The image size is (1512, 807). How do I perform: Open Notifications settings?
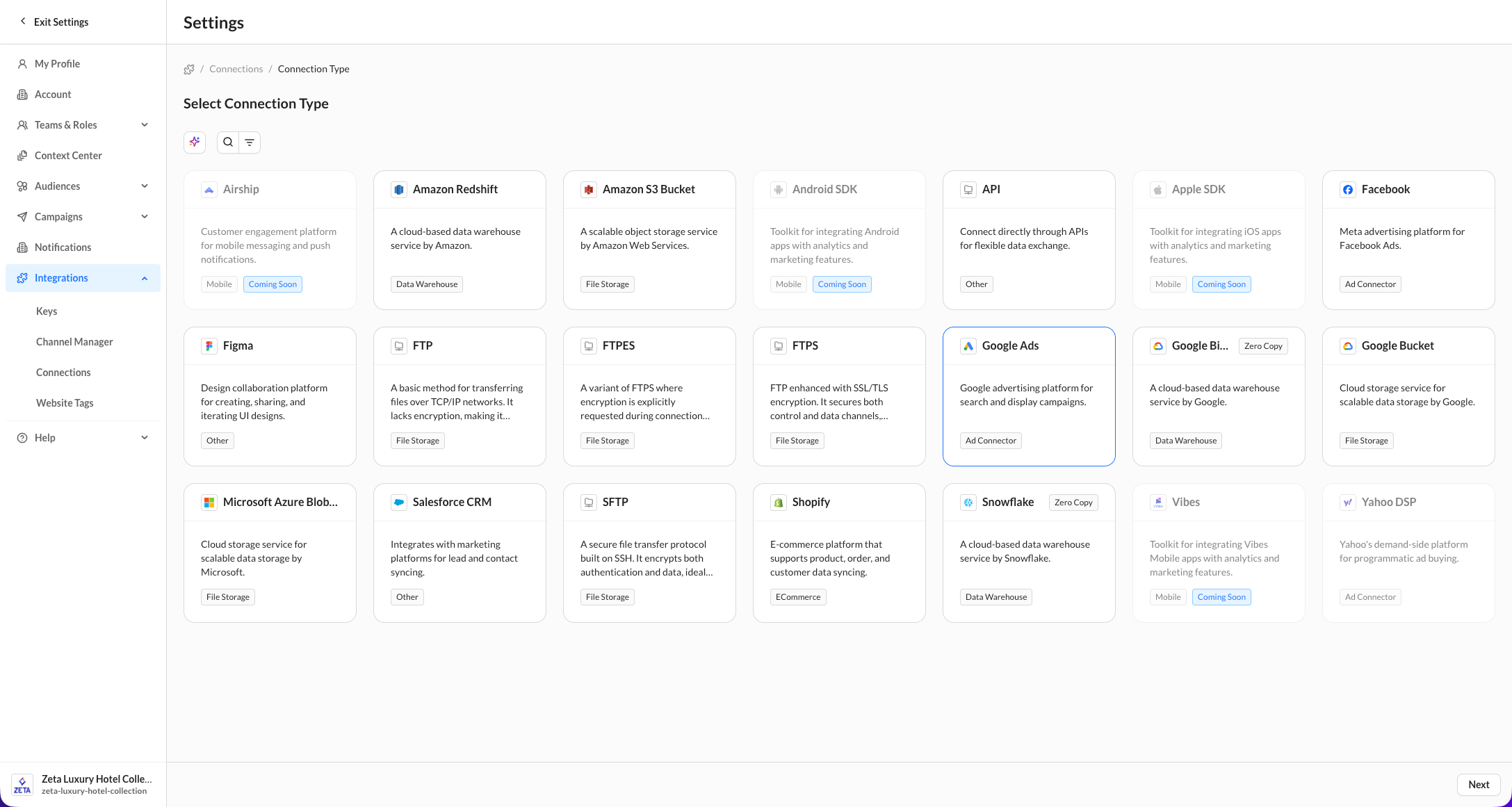click(x=83, y=247)
